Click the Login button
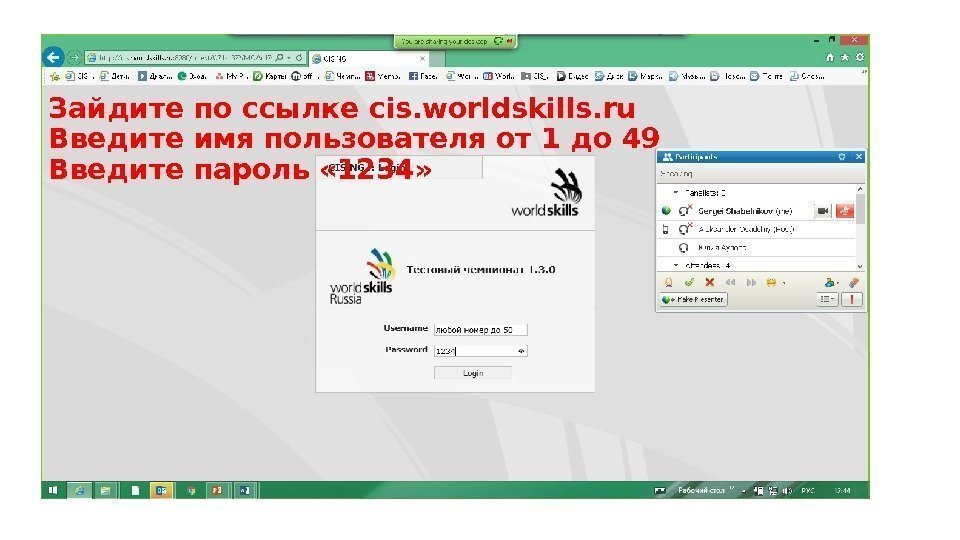This screenshot has width=960, height=540. [473, 373]
